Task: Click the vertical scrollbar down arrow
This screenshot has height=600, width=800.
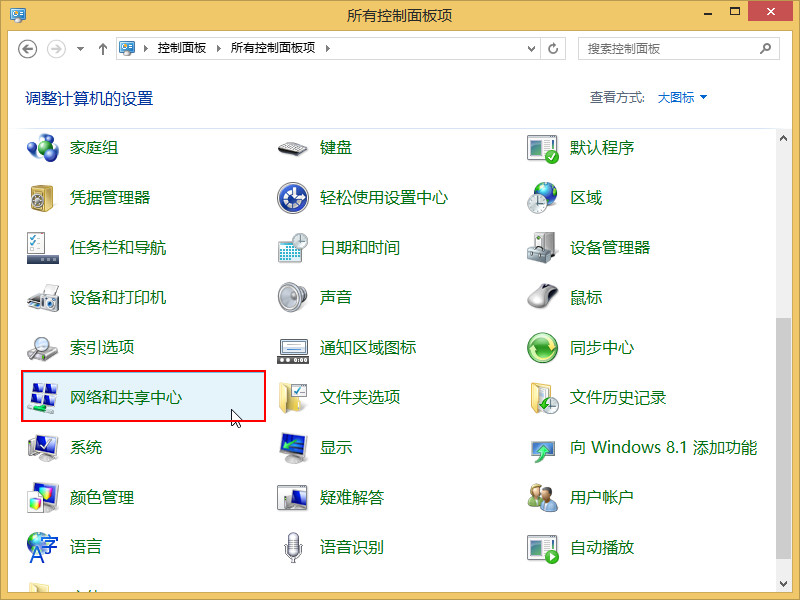Action: click(x=783, y=581)
